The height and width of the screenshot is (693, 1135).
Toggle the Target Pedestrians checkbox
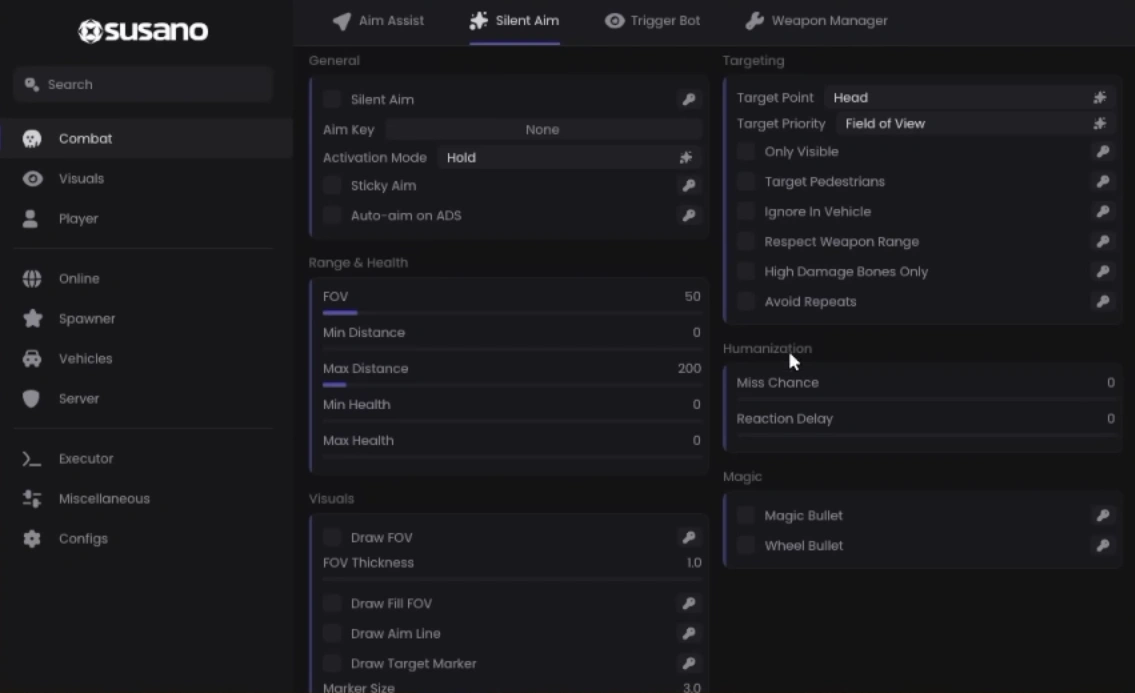point(746,182)
